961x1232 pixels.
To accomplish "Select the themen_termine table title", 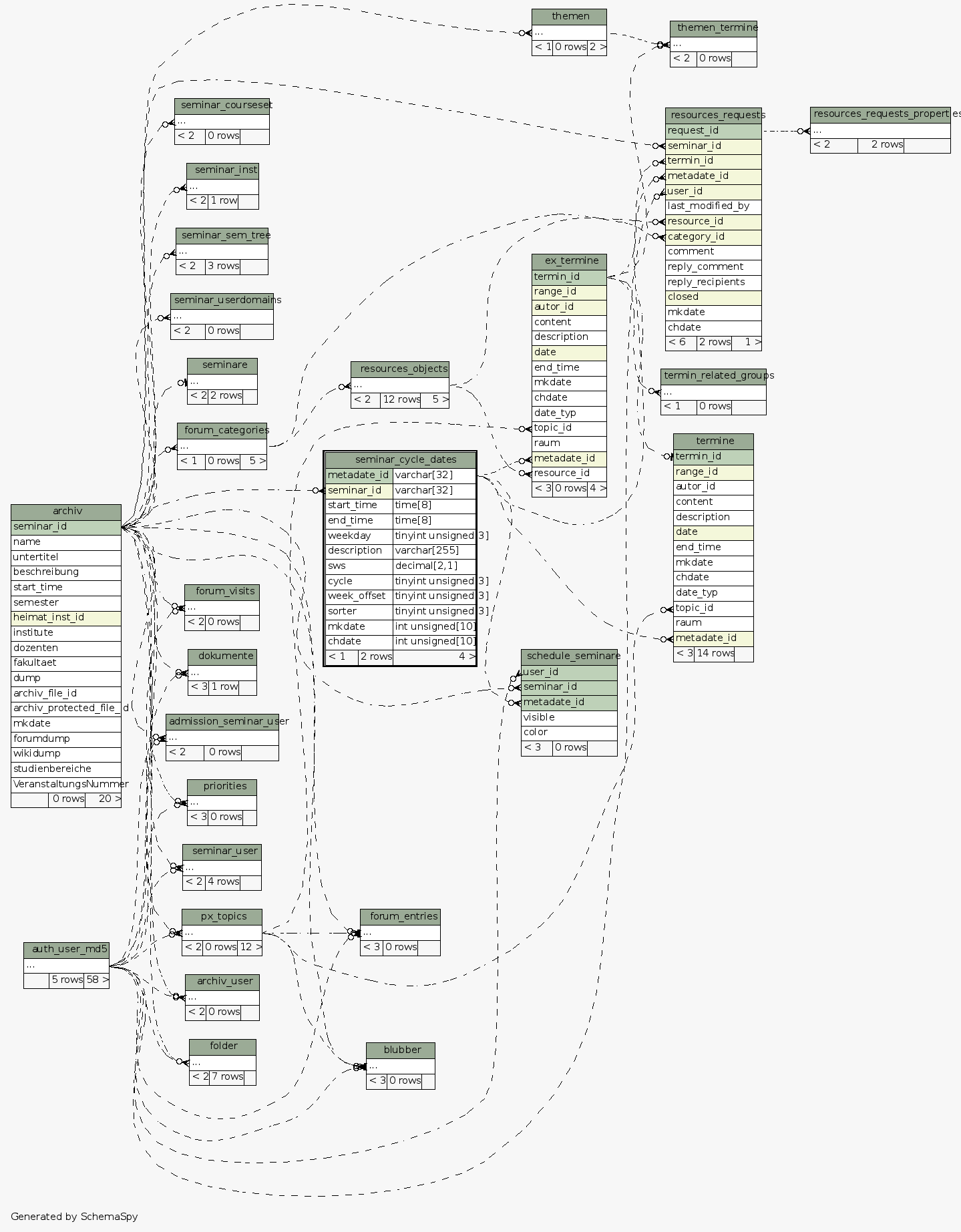I will (713, 28).
